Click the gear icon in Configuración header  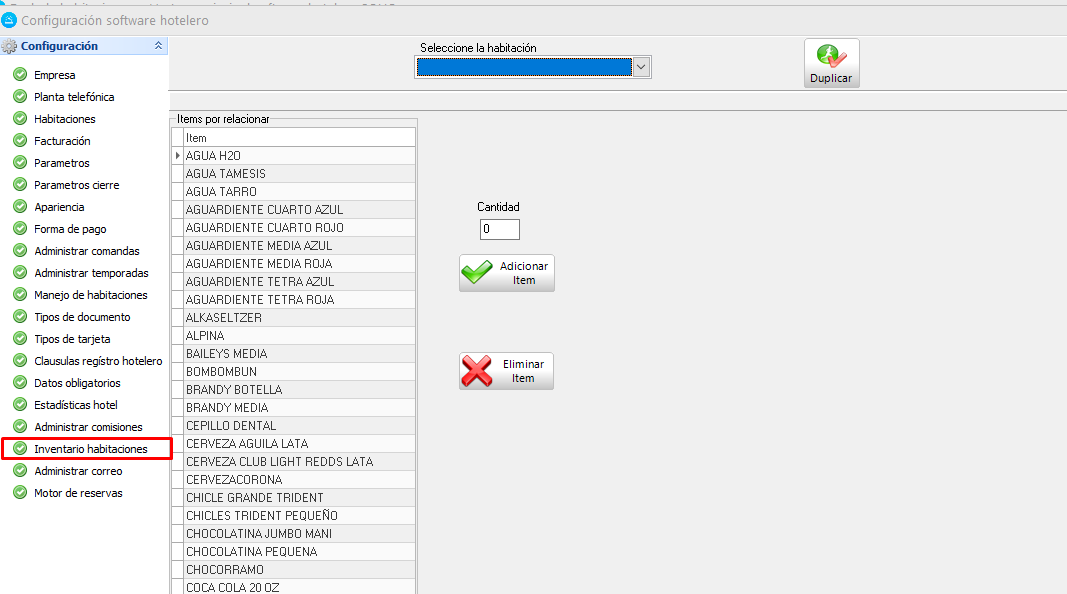click(10, 46)
